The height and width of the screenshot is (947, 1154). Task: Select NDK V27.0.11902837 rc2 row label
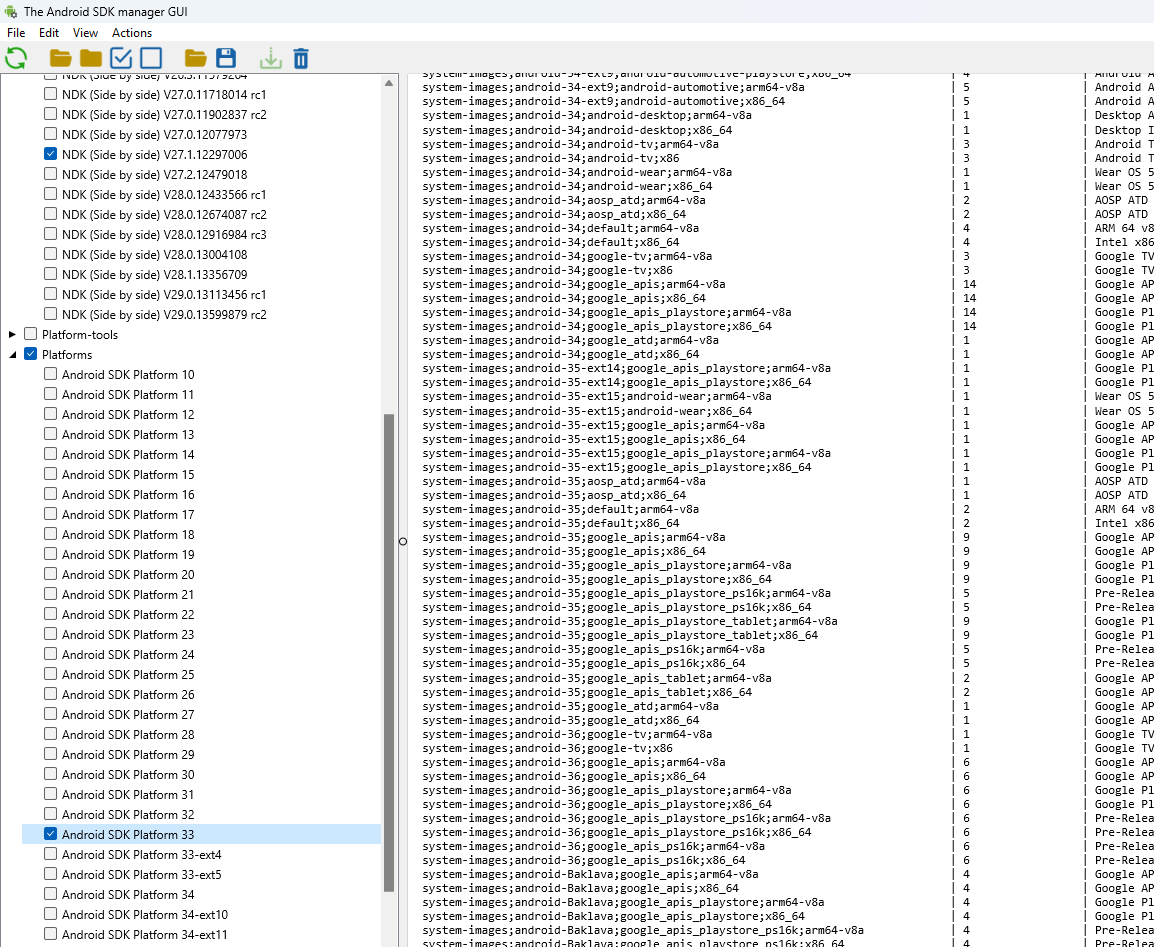click(x=164, y=114)
